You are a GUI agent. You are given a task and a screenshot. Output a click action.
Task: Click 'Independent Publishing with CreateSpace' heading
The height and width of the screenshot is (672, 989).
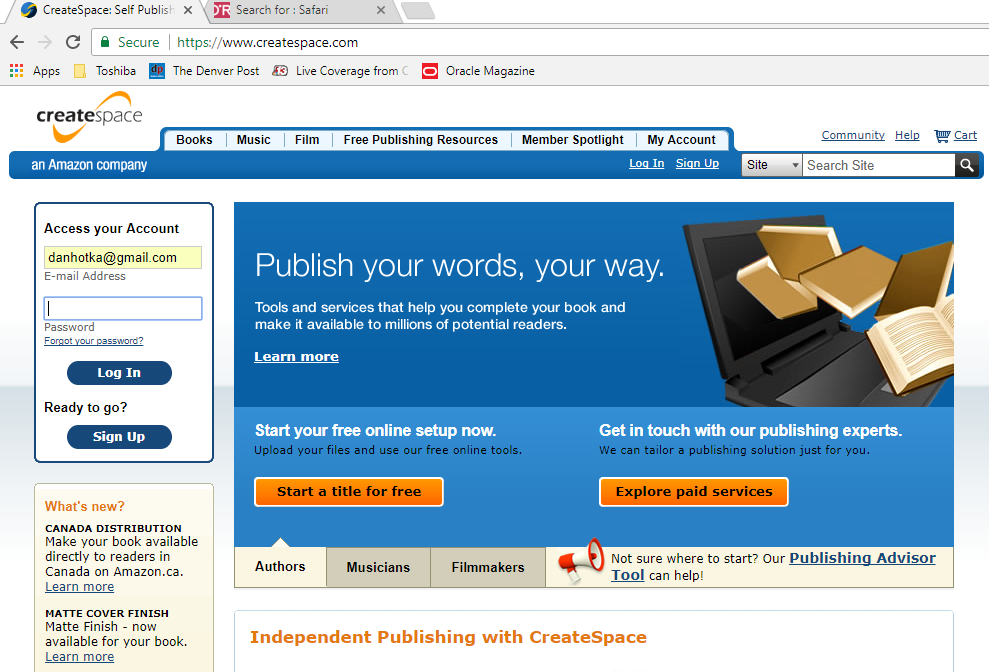pos(448,637)
